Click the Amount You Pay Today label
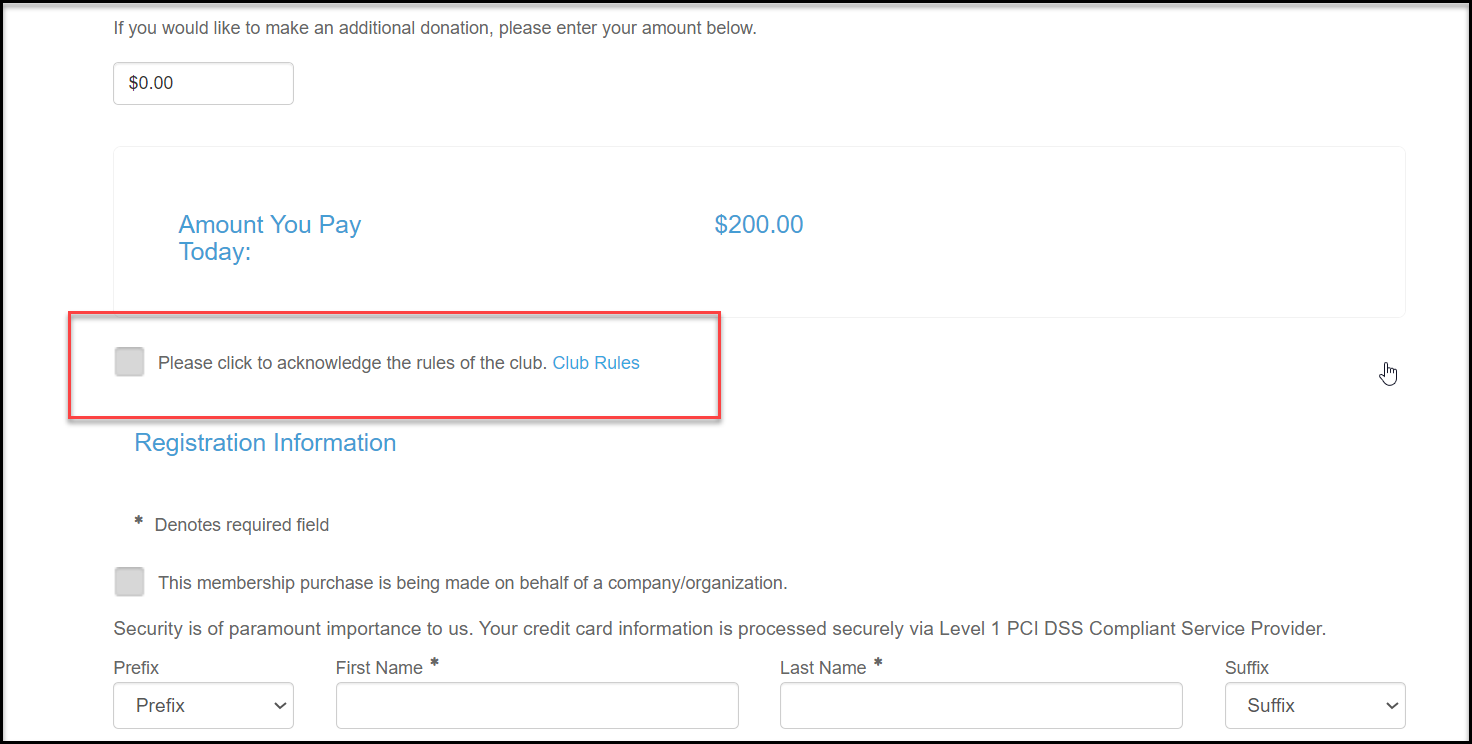Viewport: 1472px width, 744px height. [270, 238]
